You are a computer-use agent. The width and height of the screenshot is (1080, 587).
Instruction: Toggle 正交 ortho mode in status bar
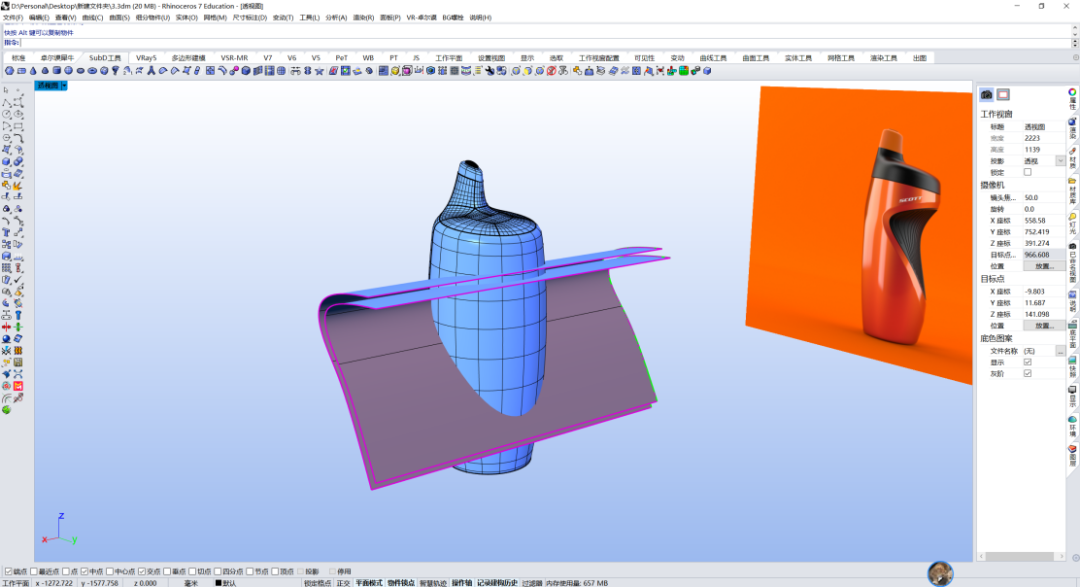(343, 583)
